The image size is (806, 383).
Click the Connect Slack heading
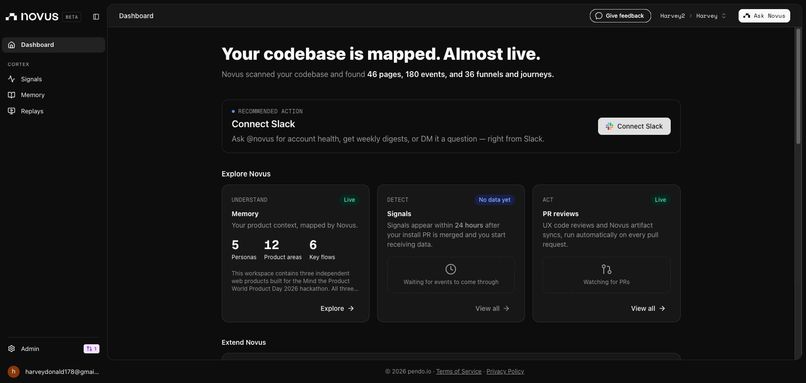tap(263, 124)
